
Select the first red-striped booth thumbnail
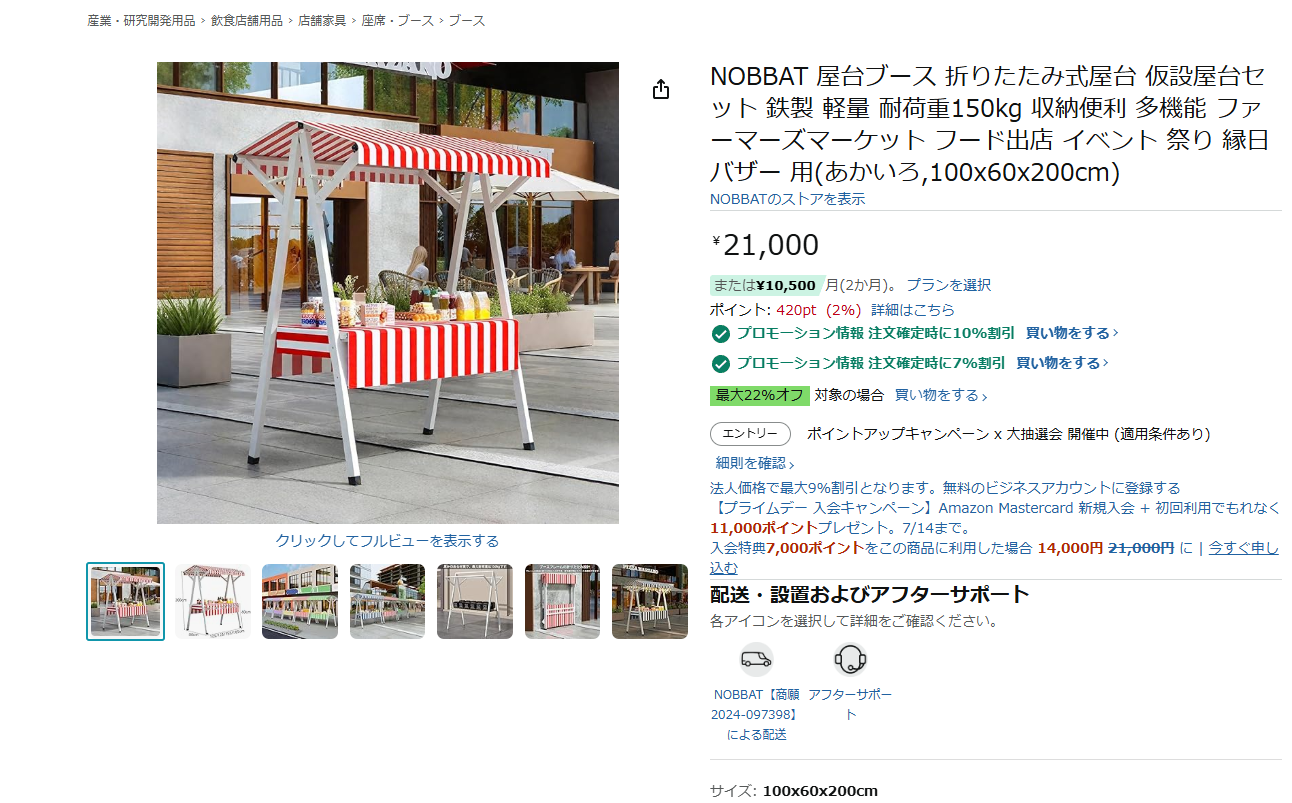coord(125,600)
